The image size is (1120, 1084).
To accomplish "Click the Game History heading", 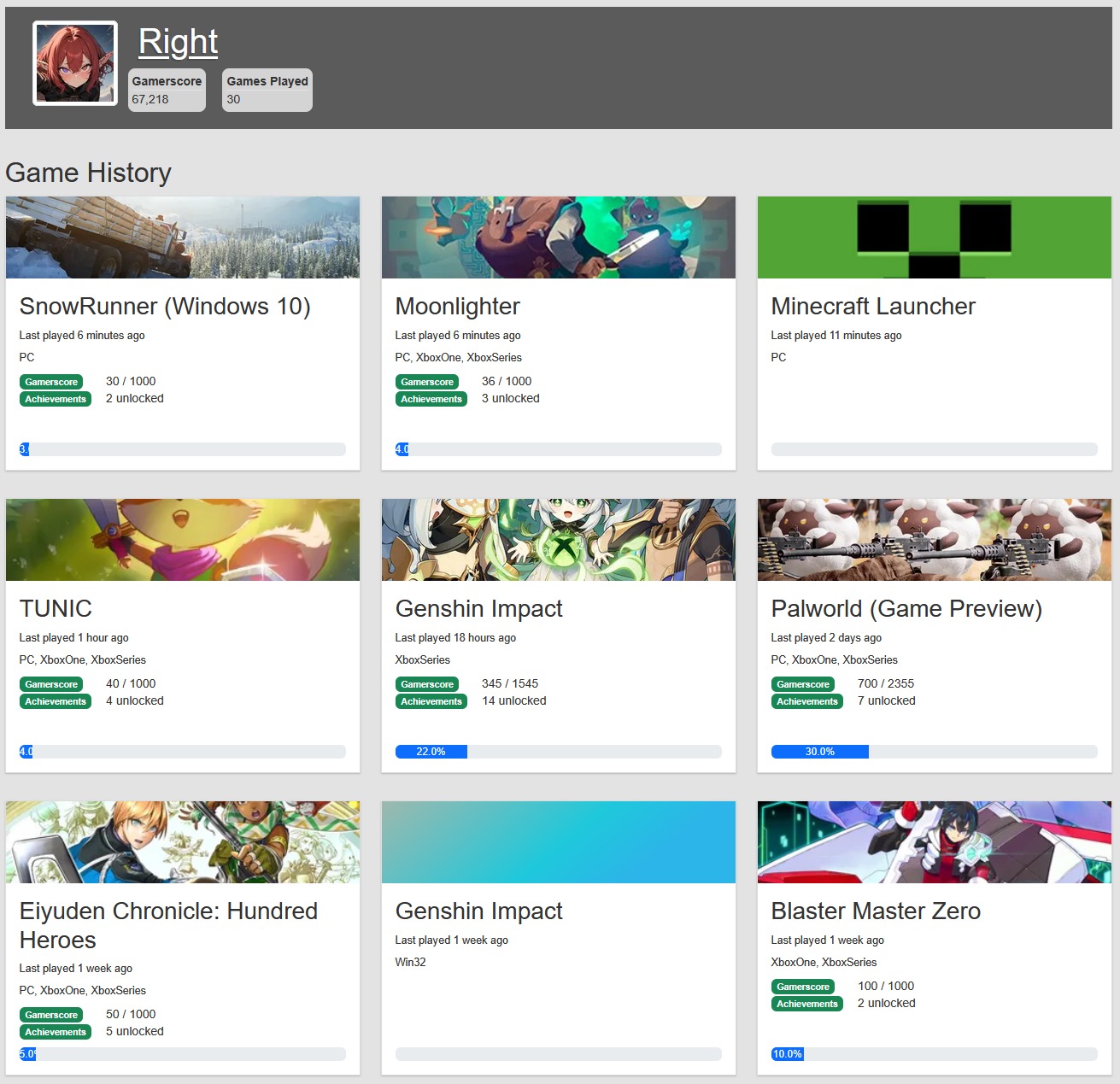I will [88, 173].
